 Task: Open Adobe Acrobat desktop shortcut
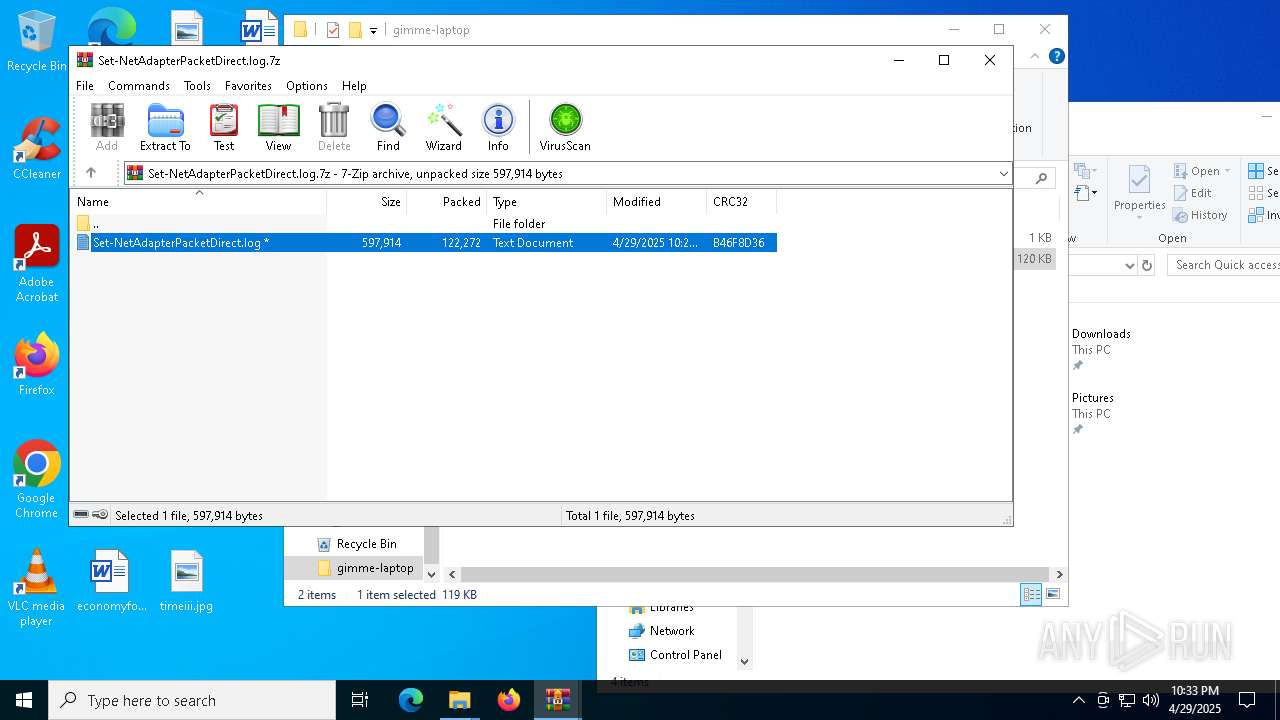(x=37, y=263)
